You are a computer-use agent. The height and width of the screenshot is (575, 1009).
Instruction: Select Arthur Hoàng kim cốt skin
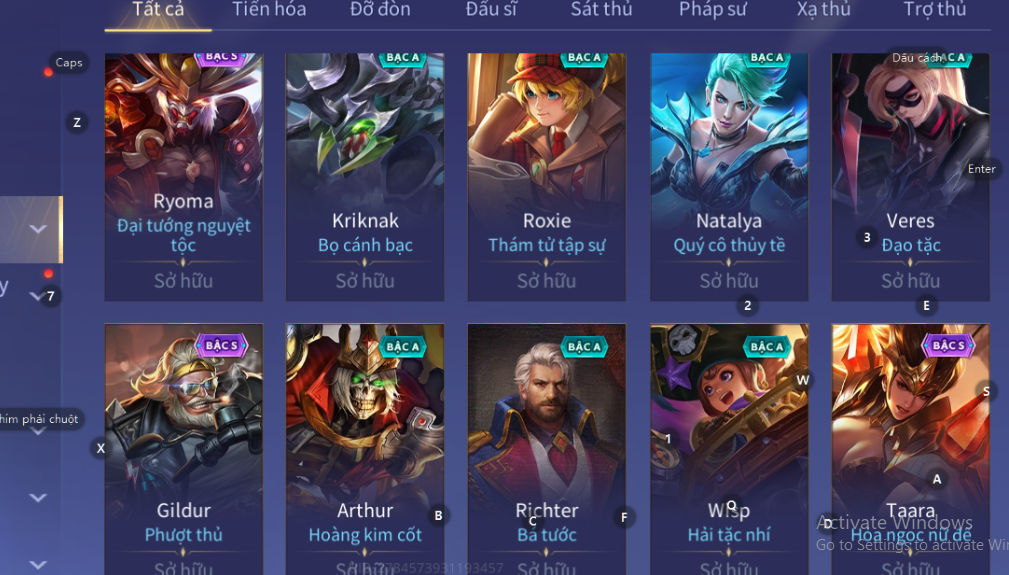point(365,449)
